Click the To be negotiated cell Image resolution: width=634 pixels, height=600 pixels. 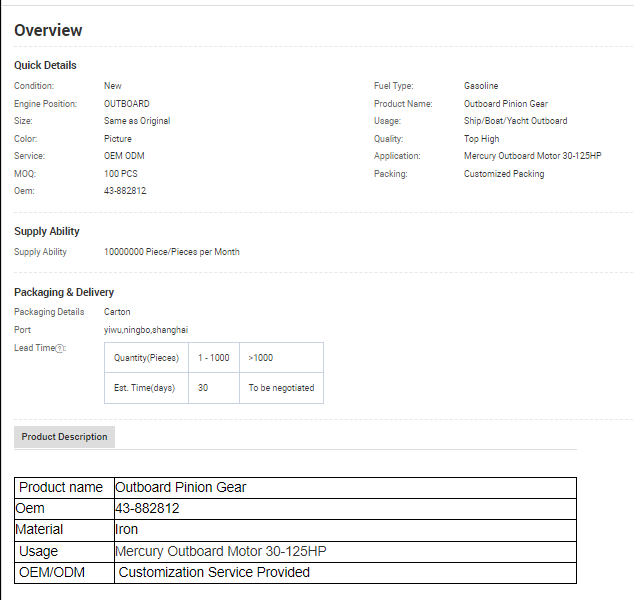[x=281, y=388]
